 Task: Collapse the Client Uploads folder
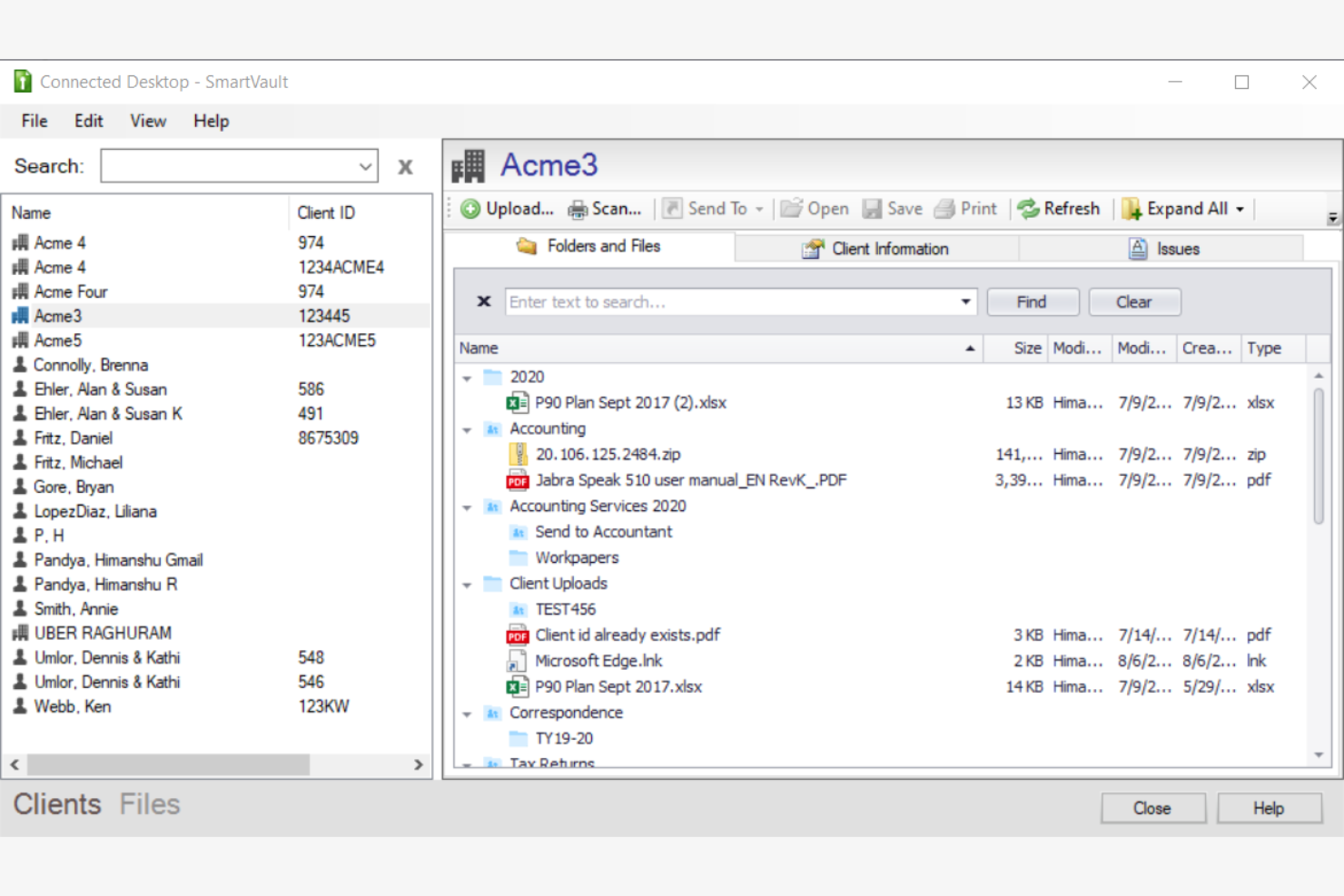[468, 584]
